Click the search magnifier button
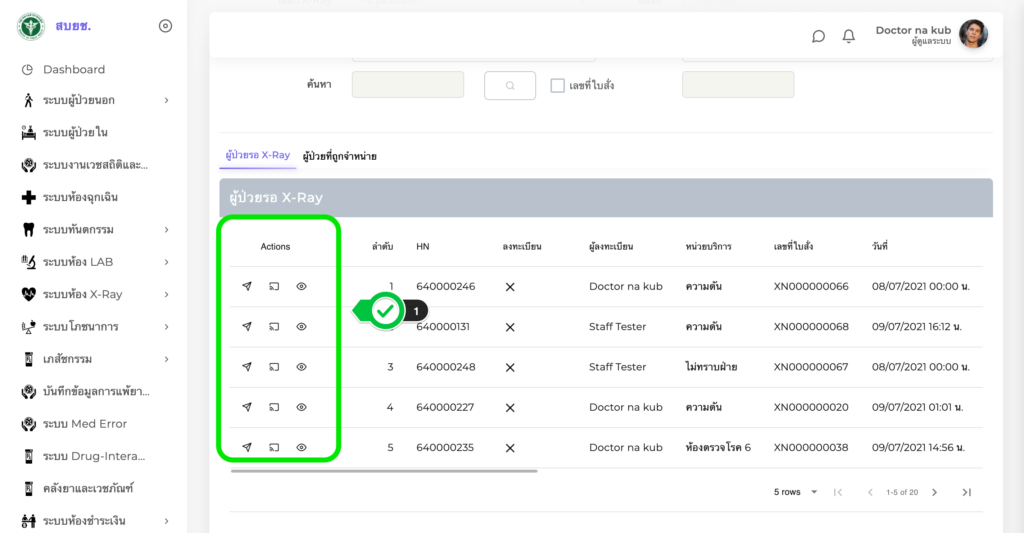 click(x=510, y=86)
